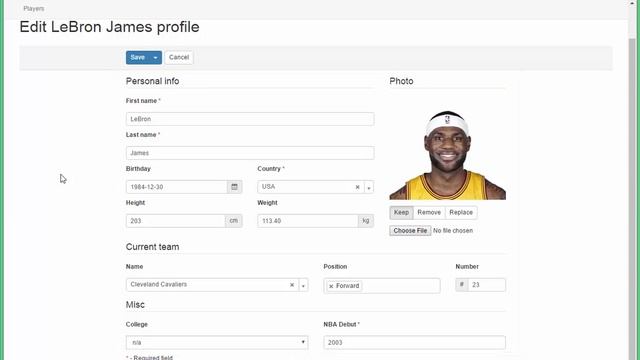Remove the Forward position tag
The height and width of the screenshot is (360, 640).
point(331,286)
